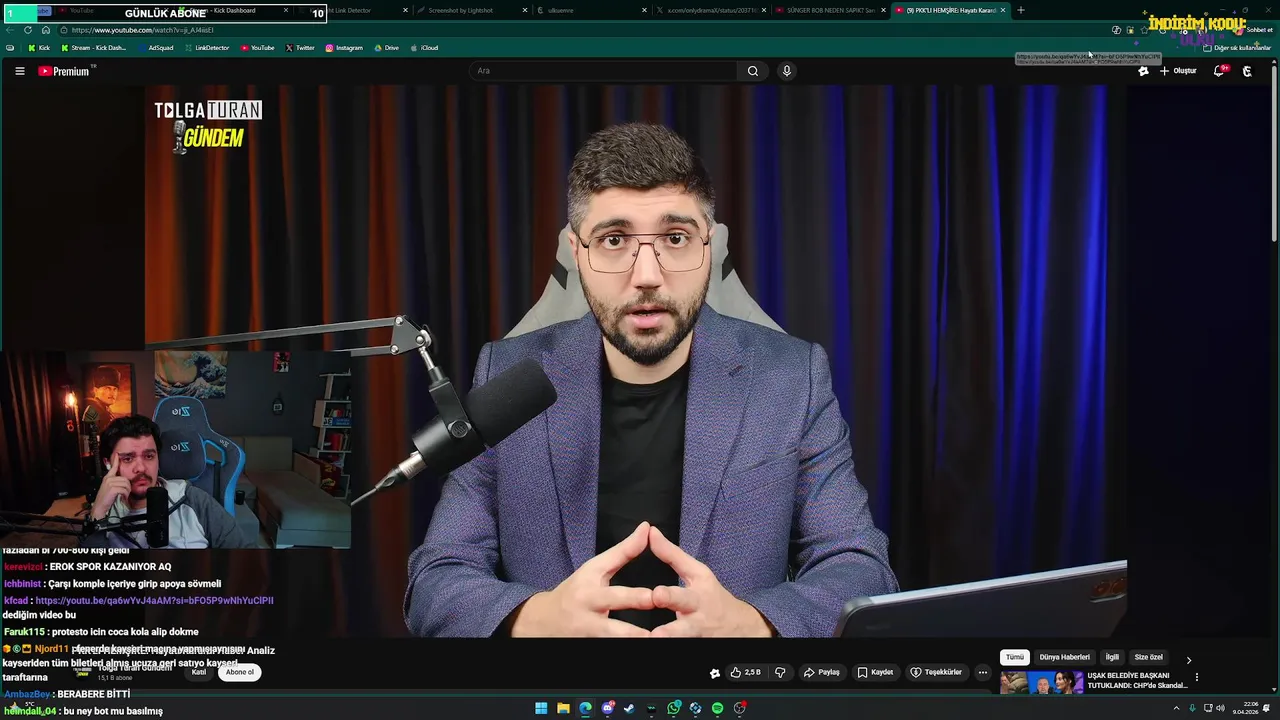Open volume control in system tray
1280x720 pixels.
(x=1221, y=708)
